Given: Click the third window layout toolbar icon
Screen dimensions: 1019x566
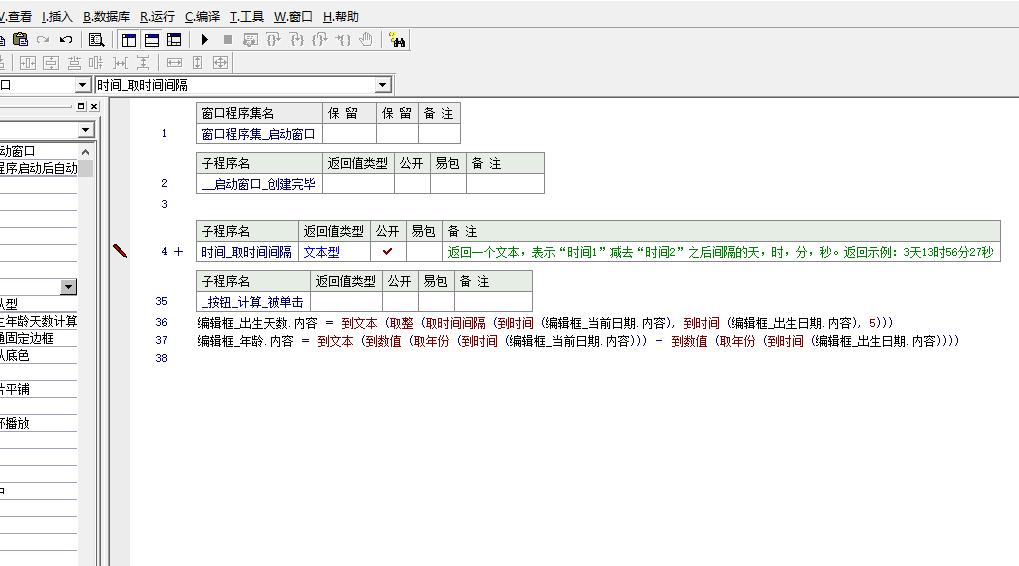Looking at the screenshot, I should 174,40.
